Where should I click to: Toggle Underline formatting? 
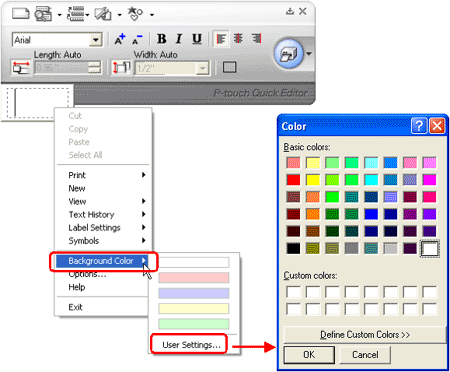[197, 39]
